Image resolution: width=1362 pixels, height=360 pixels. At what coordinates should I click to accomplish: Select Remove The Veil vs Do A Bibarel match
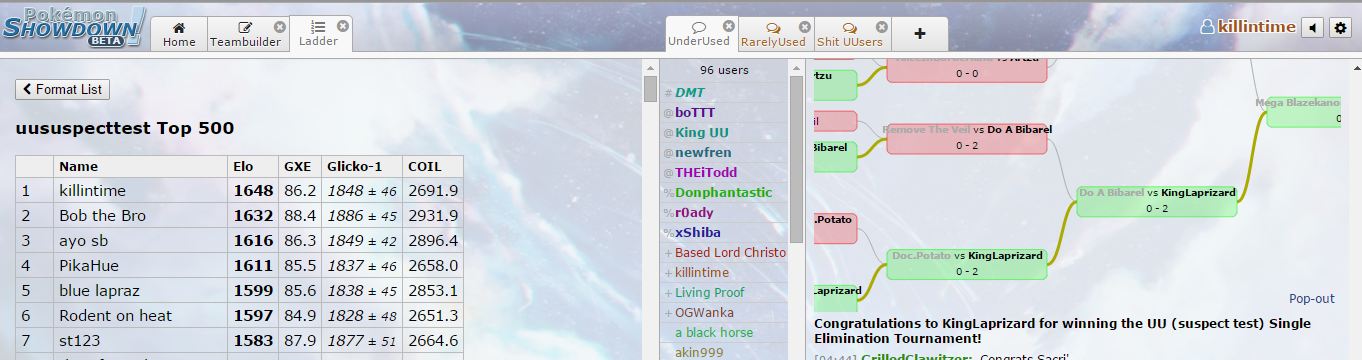click(967, 138)
